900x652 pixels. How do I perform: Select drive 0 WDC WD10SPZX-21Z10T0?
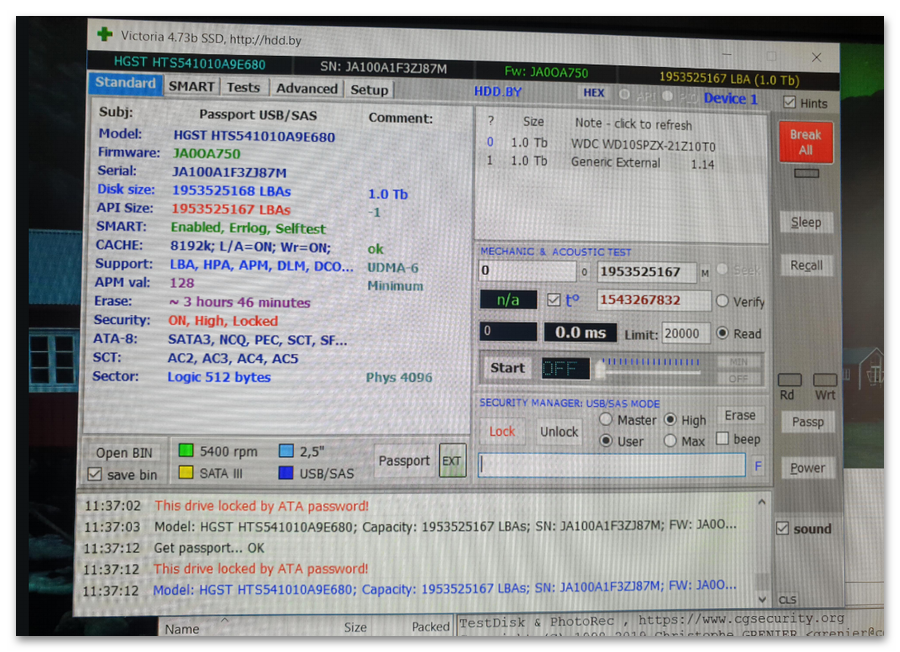click(x=601, y=144)
